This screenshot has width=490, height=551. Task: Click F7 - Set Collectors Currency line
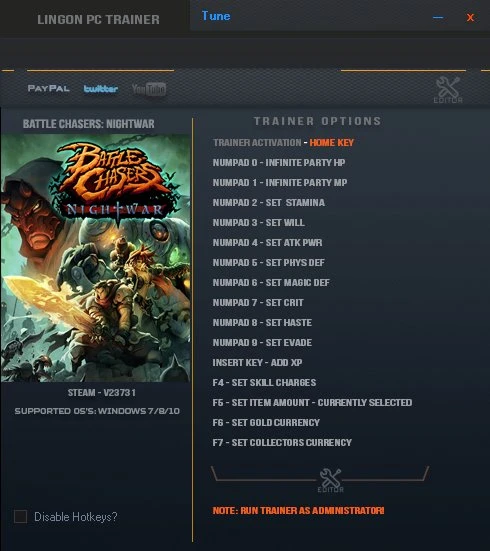282,443
